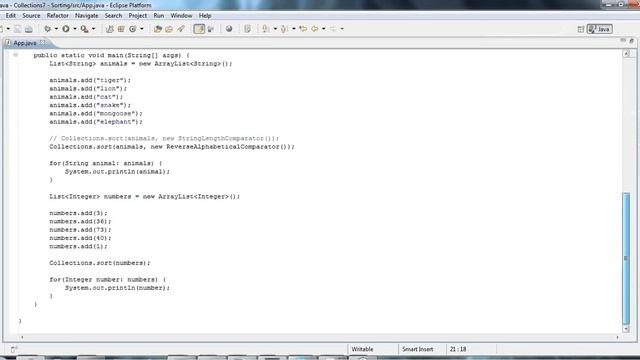The height and width of the screenshot is (360, 640).
Task: Click the gray page icon after globe
Action: (247, 29)
